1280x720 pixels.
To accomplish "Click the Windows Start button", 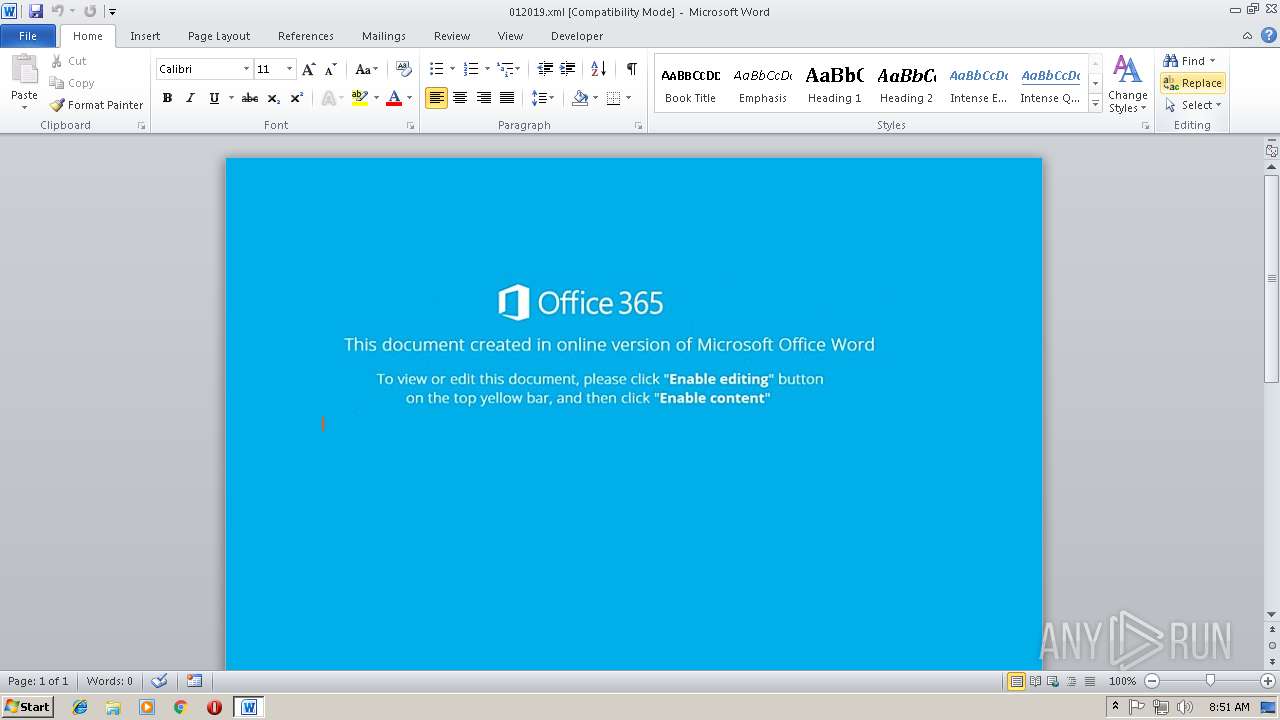I will click(27, 707).
